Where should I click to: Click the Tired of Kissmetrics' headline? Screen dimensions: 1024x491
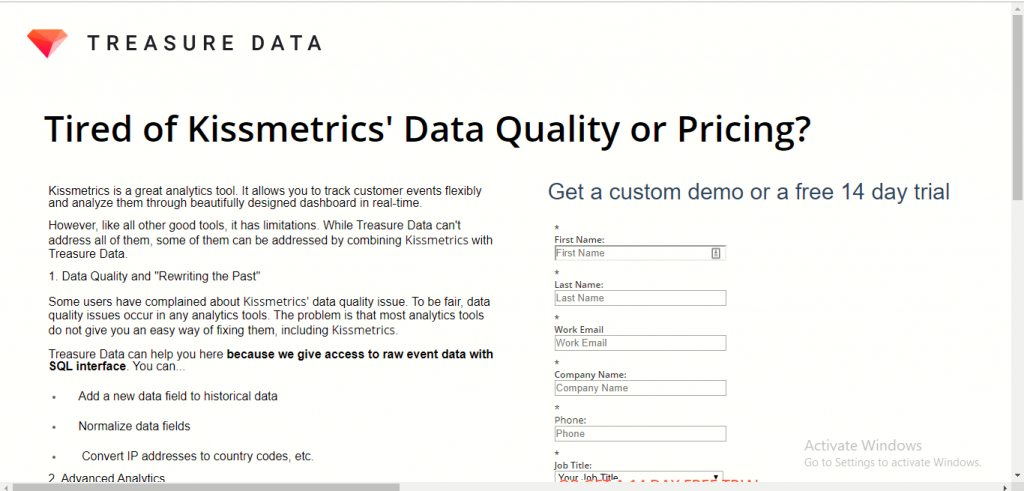tap(427, 130)
